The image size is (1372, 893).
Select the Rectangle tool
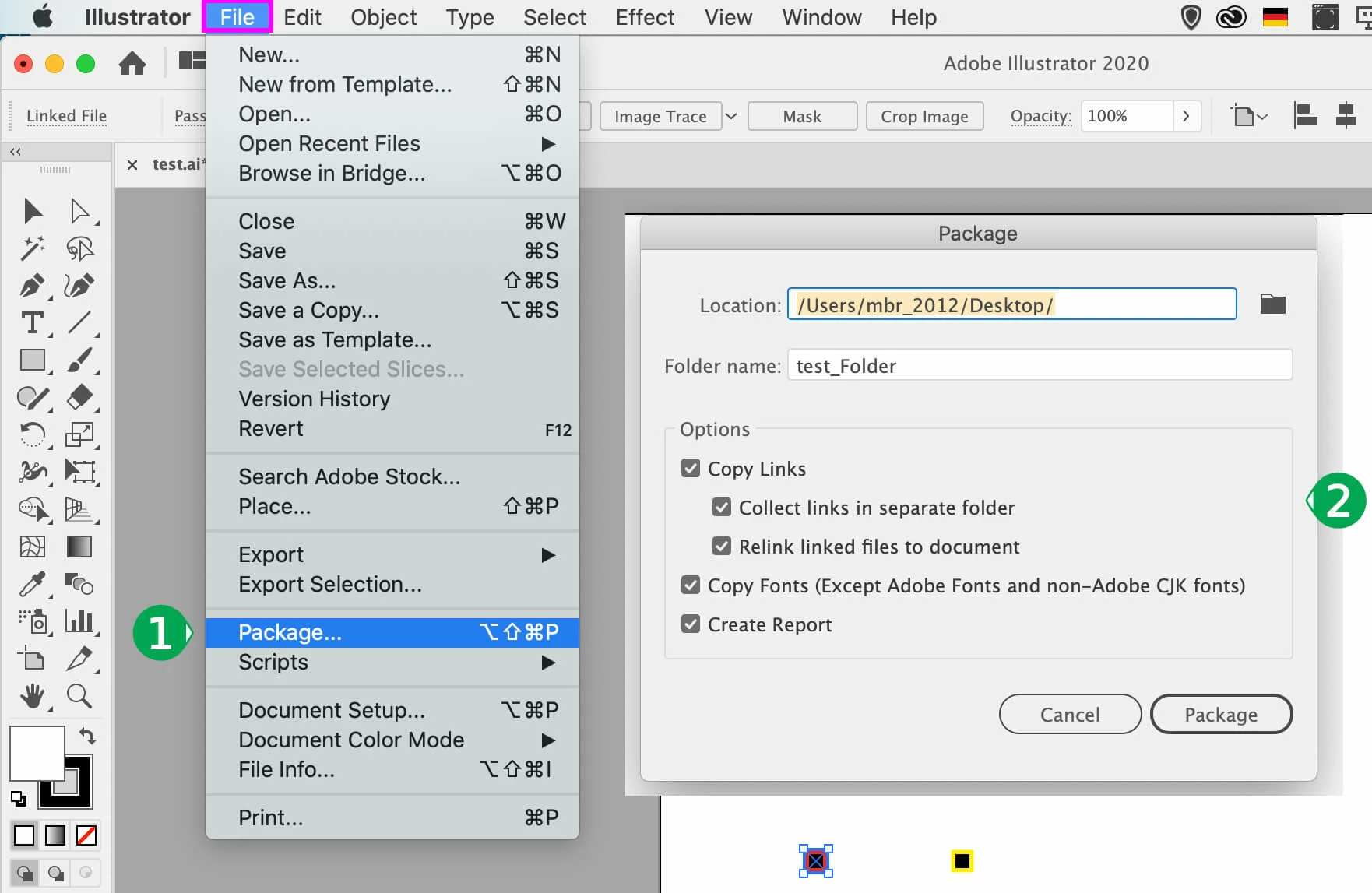pos(33,360)
